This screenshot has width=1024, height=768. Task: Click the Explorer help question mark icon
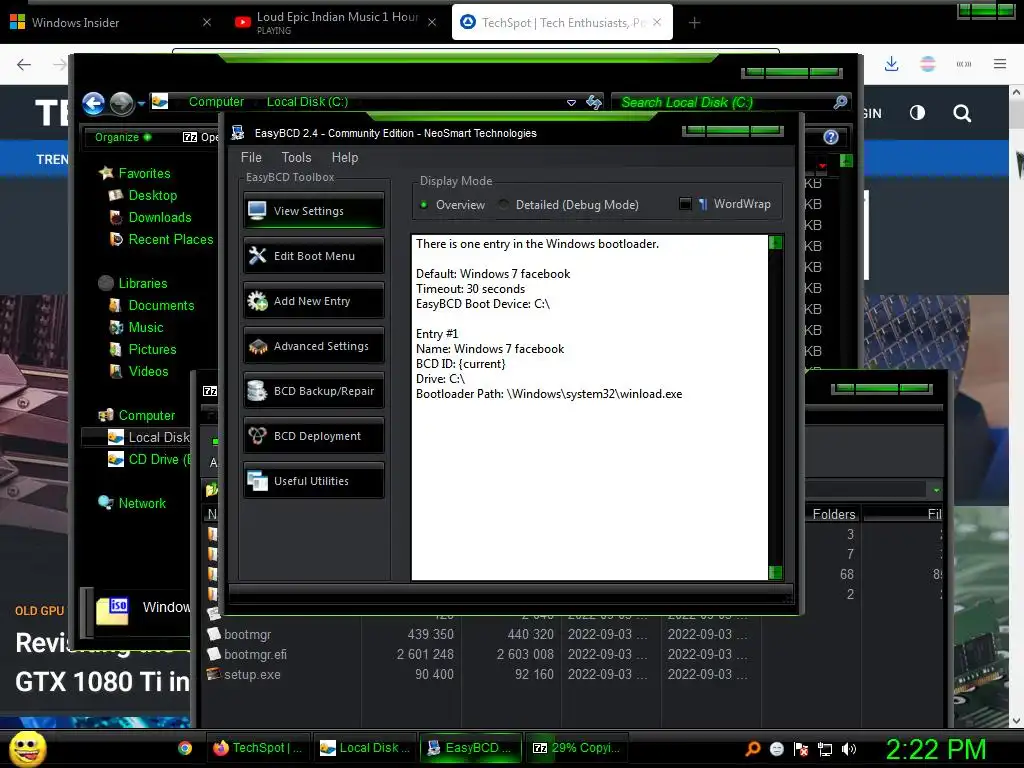pyautogui.click(x=831, y=137)
